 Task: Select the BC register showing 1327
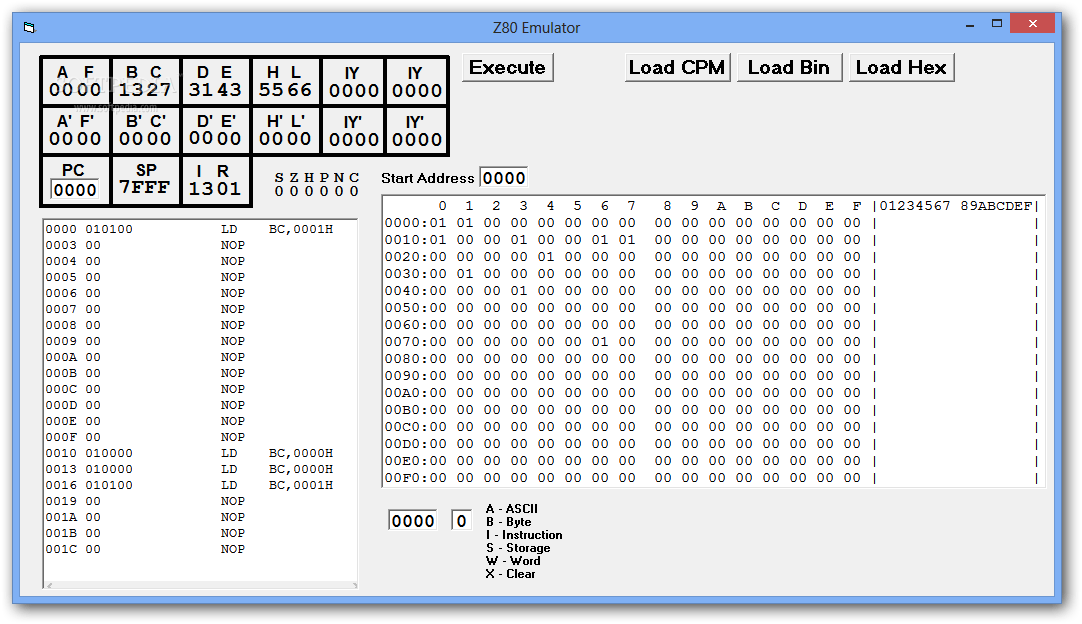(x=145, y=81)
